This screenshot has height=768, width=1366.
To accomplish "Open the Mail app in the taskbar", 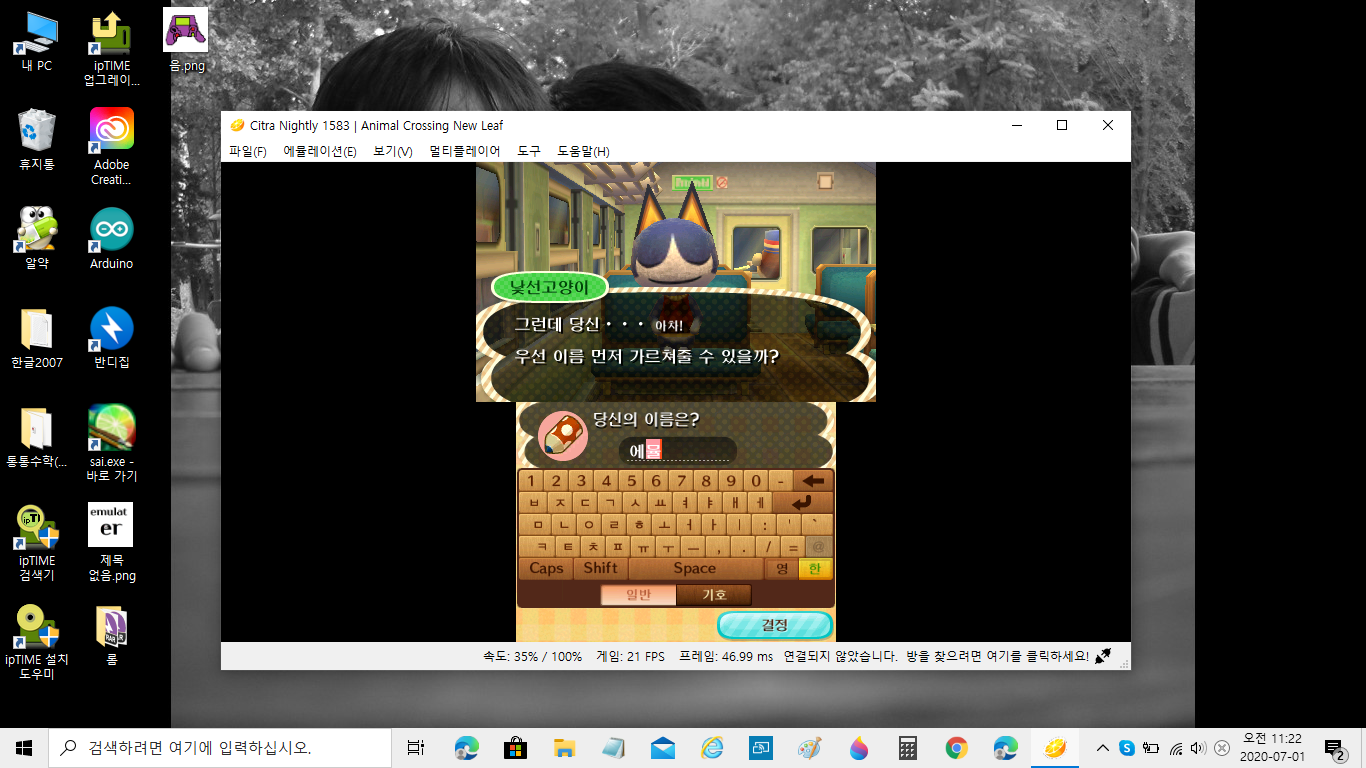I will 662,747.
